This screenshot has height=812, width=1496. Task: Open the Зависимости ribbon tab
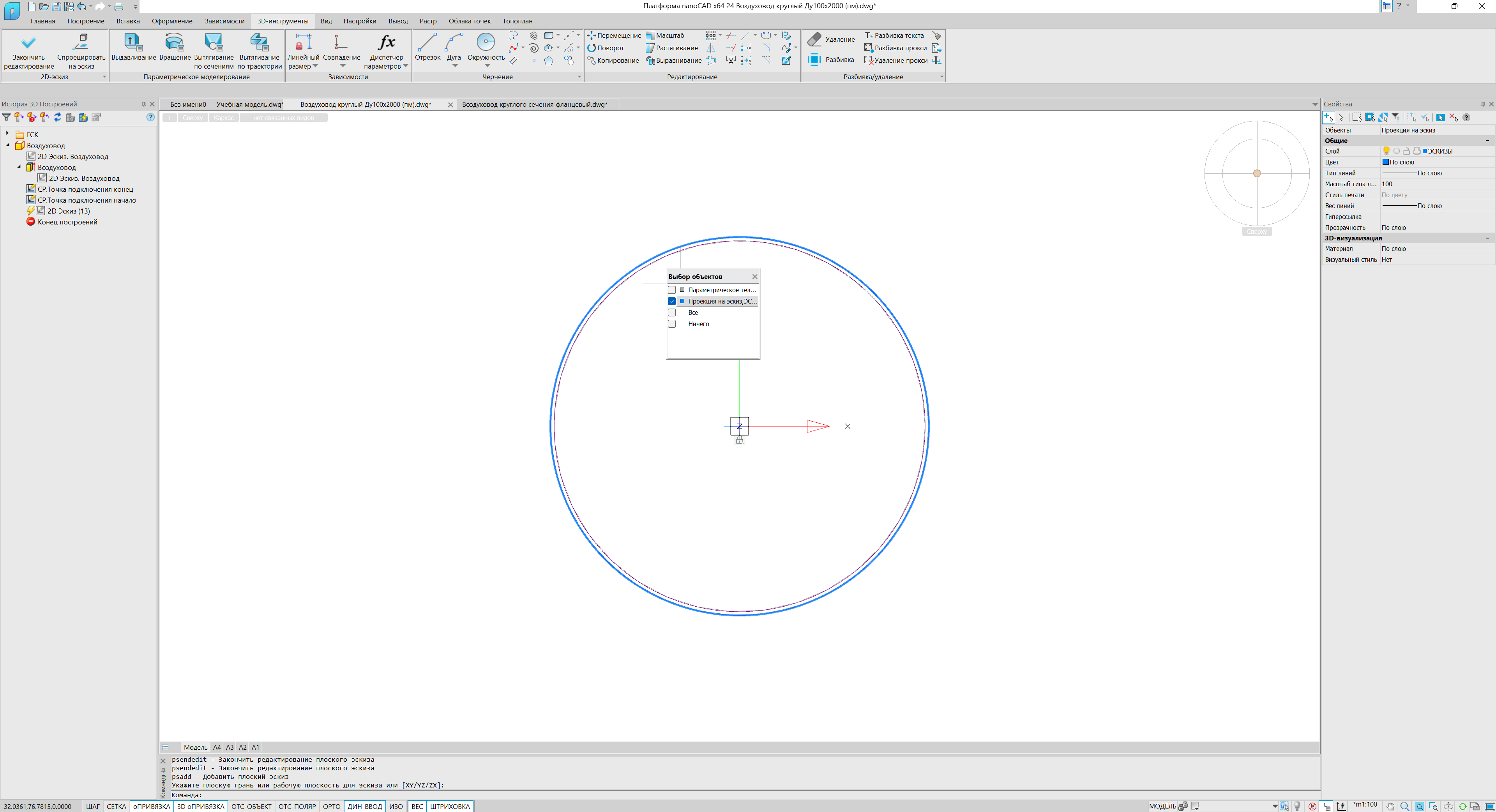224,21
